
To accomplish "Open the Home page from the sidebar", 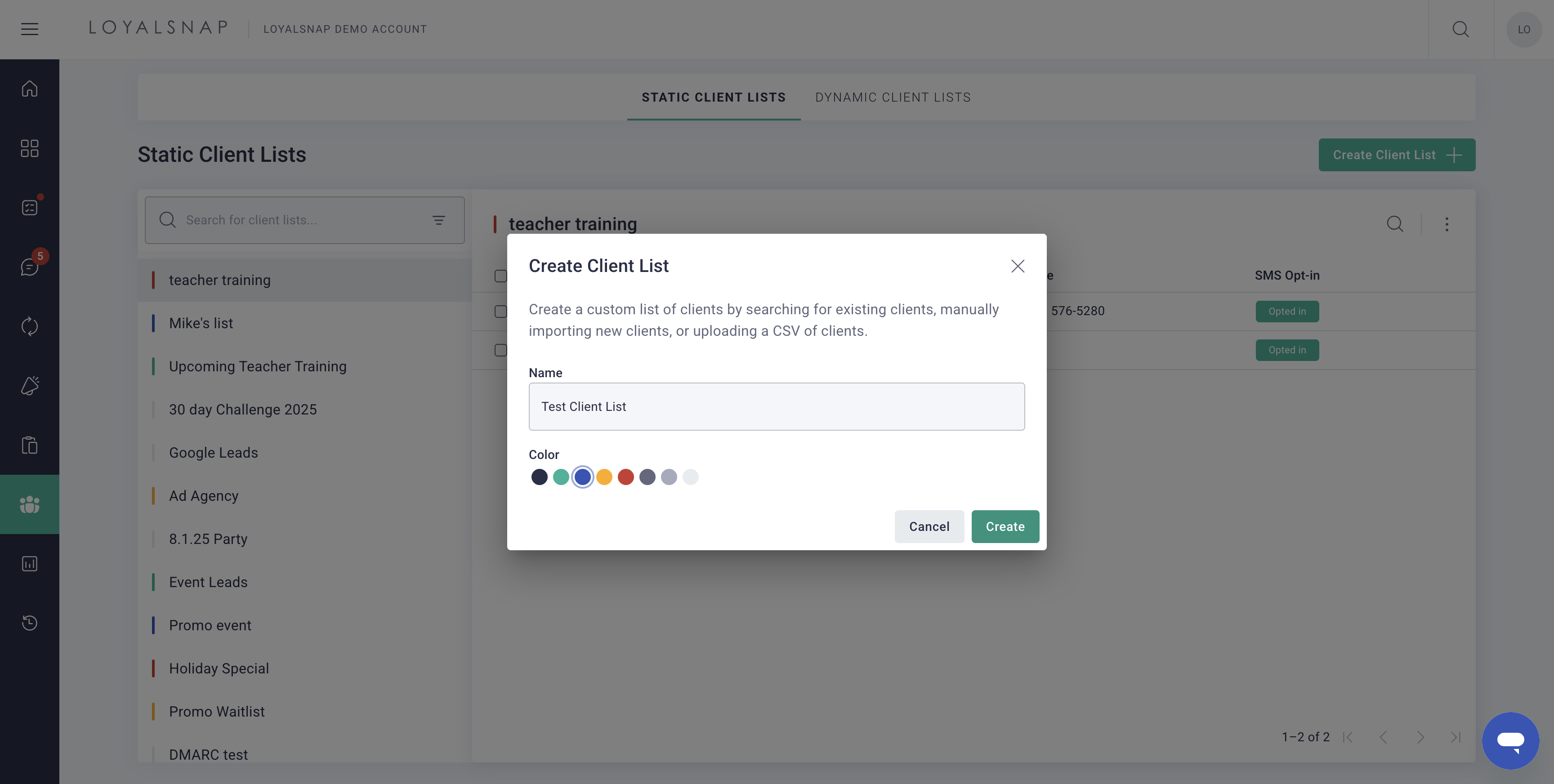I will coord(29,88).
